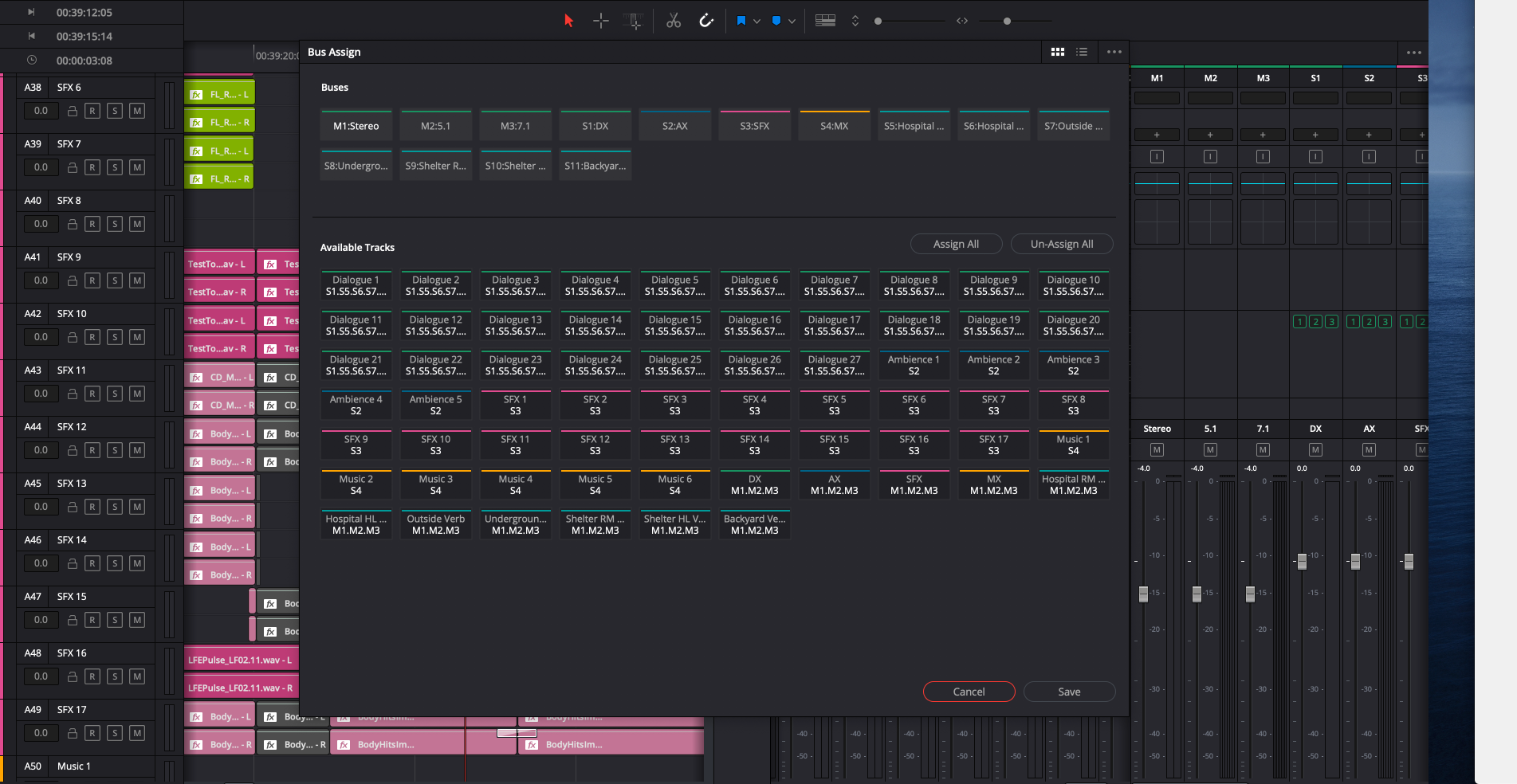Click the S1 DX channel fader
This screenshot has height=784, width=1517.
tap(1302, 562)
